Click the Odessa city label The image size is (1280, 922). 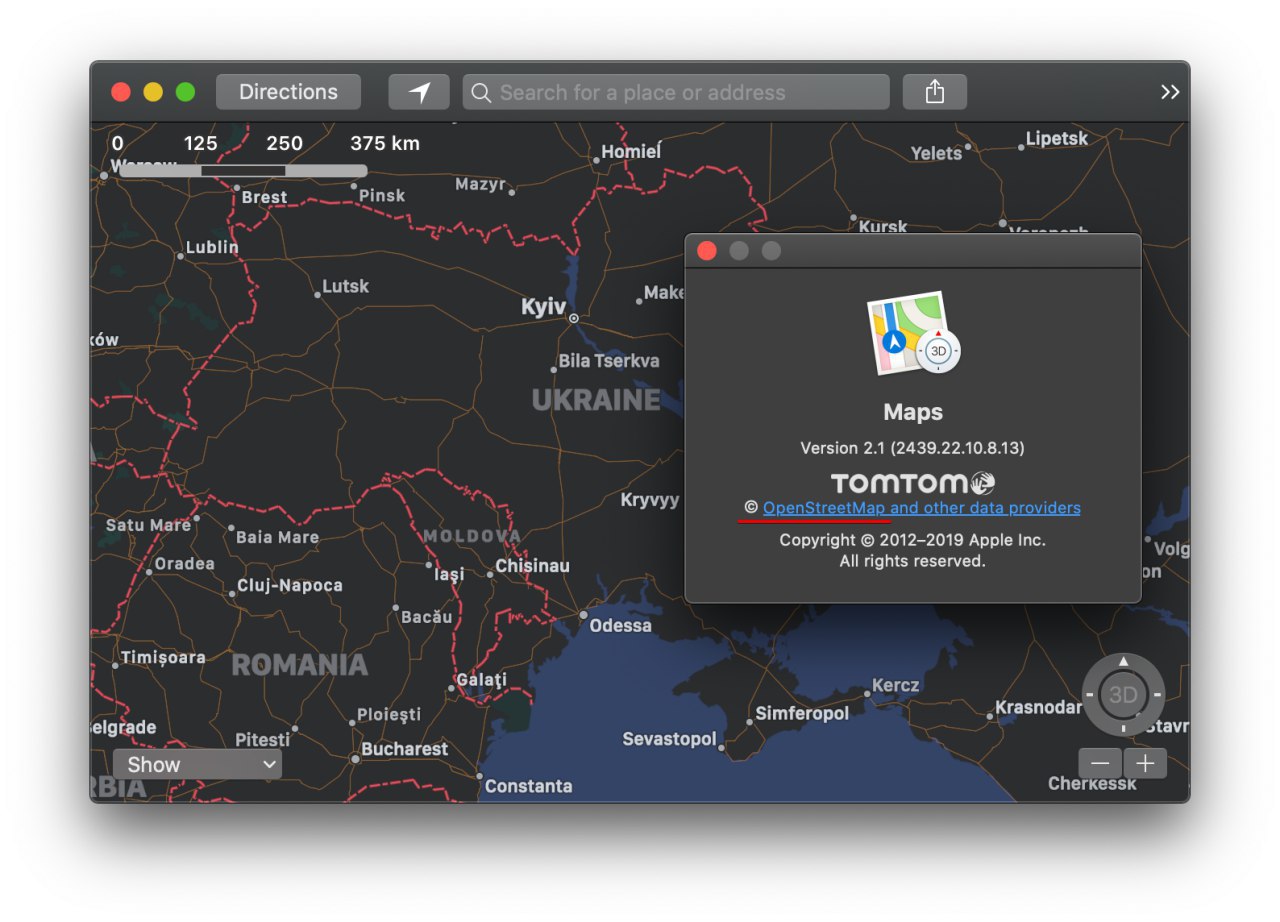(620, 625)
